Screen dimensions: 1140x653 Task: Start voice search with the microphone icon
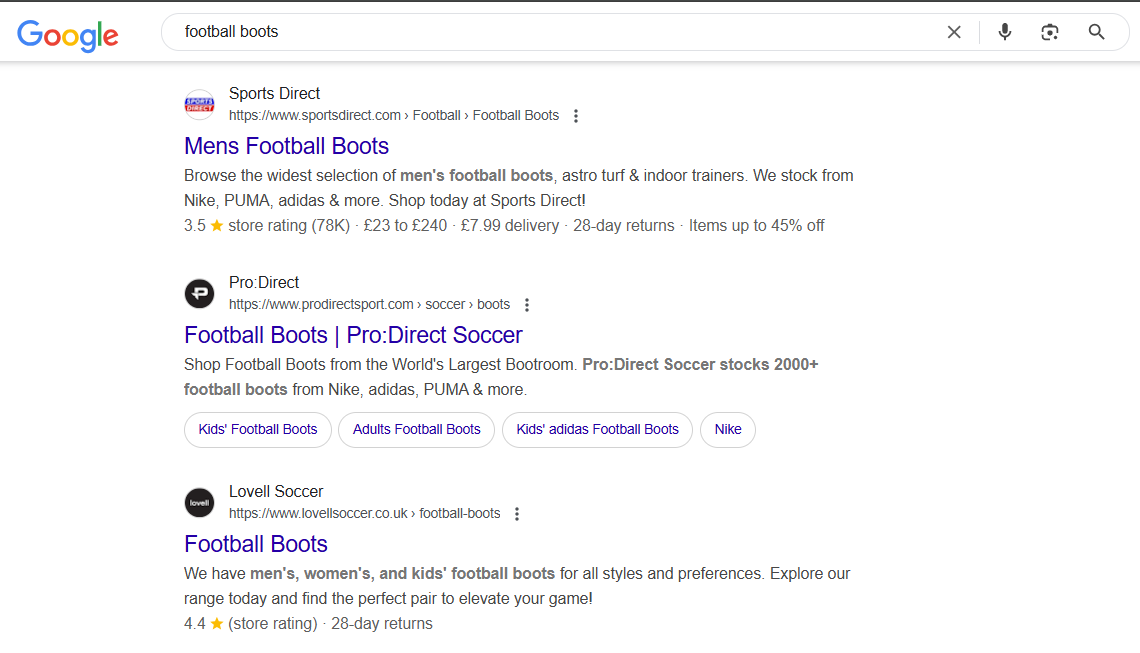pyautogui.click(x=1005, y=32)
